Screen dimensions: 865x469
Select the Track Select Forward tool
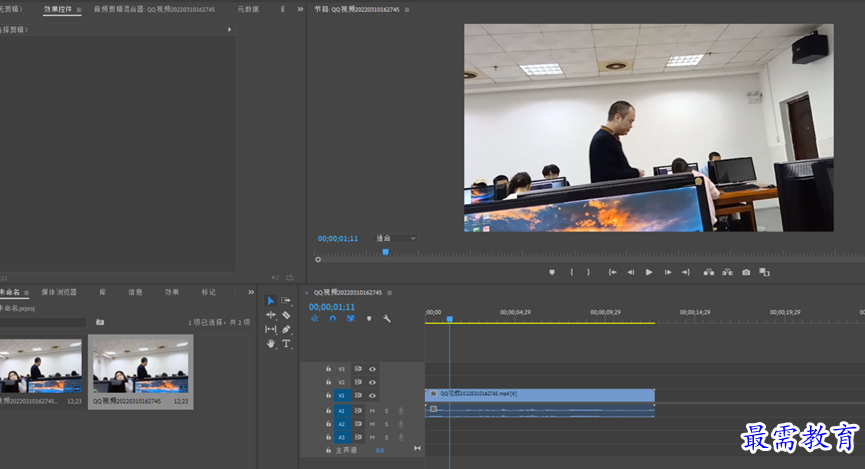coord(286,301)
